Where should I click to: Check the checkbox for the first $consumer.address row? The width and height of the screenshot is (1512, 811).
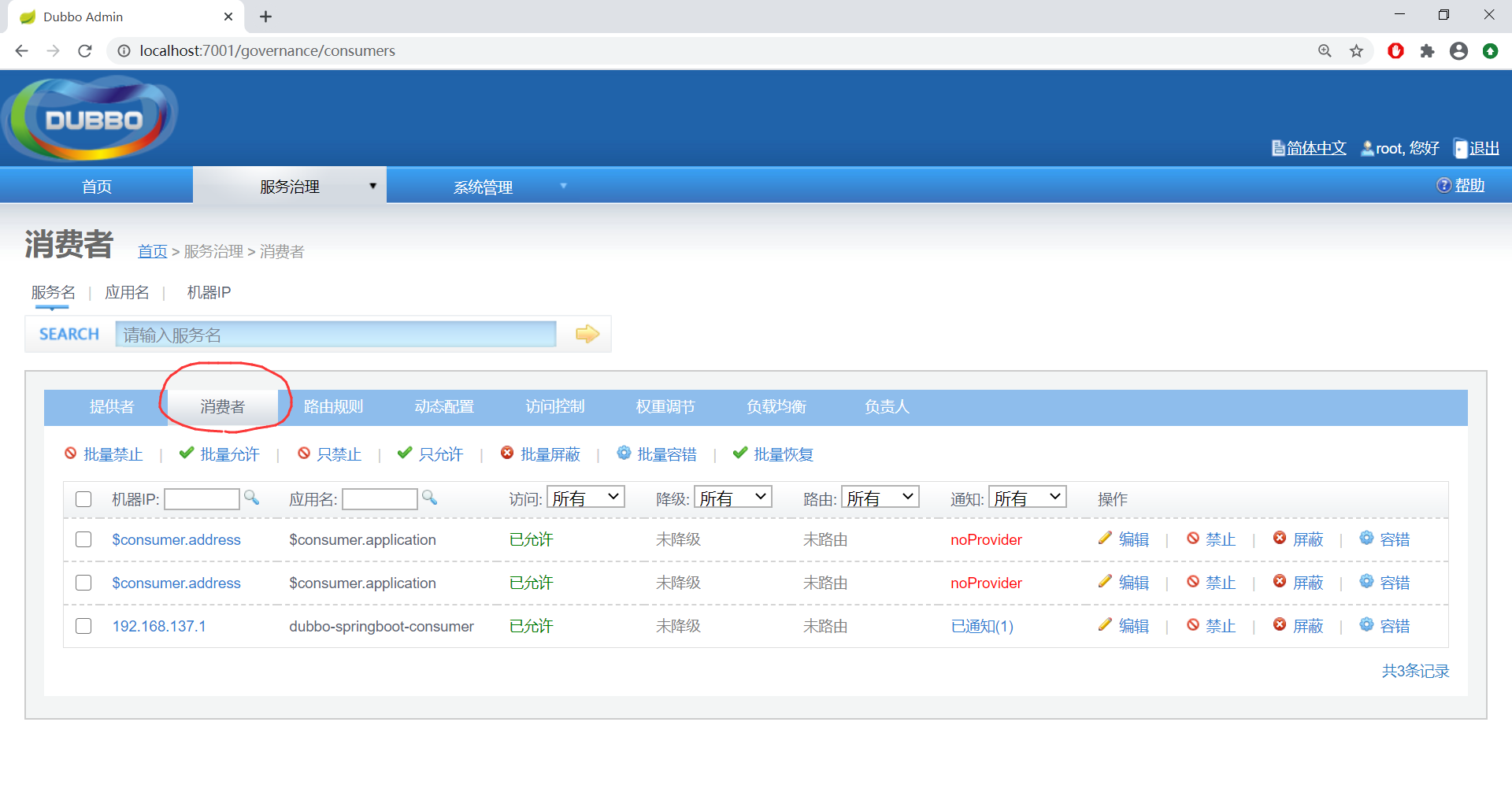point(83,539)
